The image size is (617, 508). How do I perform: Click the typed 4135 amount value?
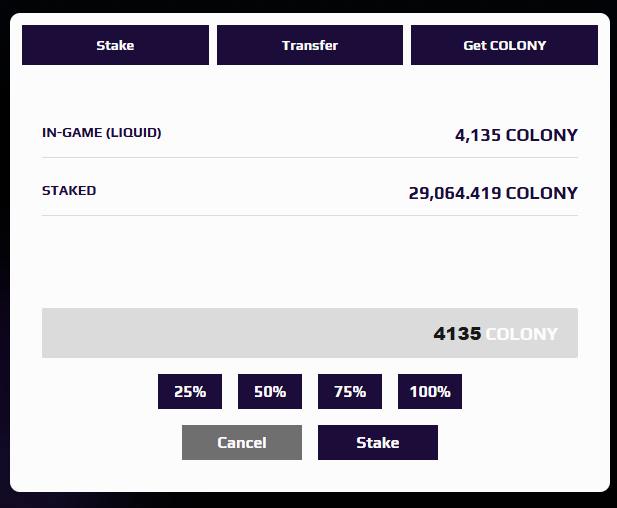(x=457, y=334)
